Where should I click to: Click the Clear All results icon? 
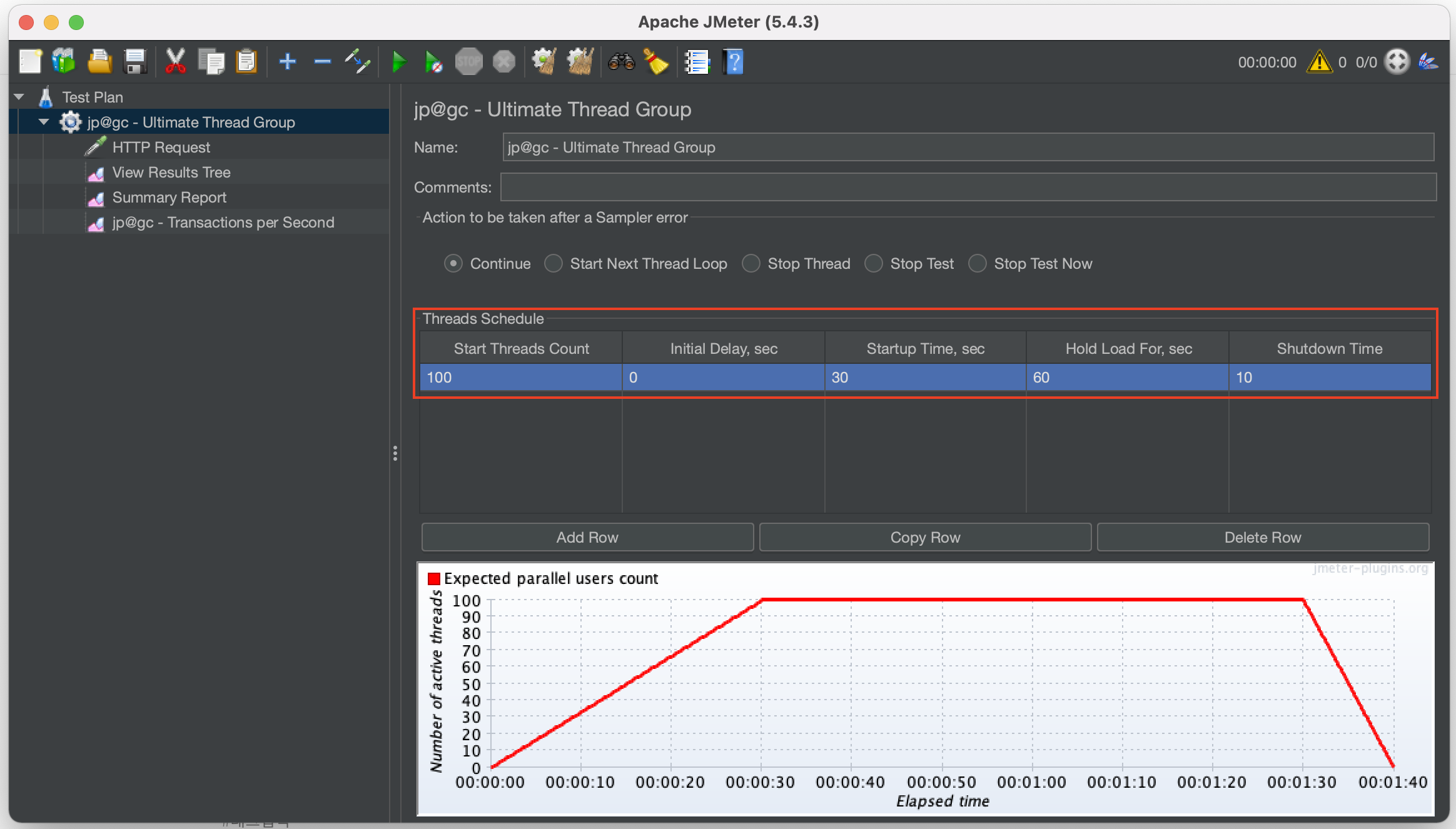(x=580, y=62)
